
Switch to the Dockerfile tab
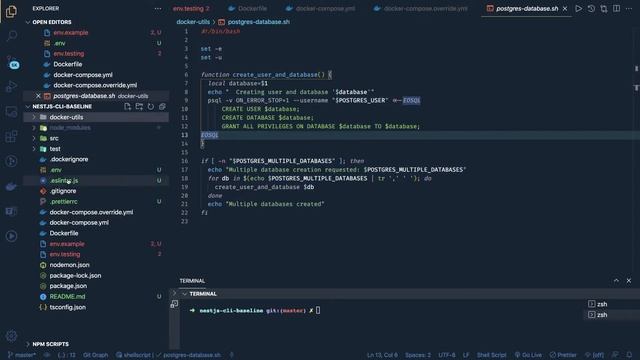tap(247, 9)
